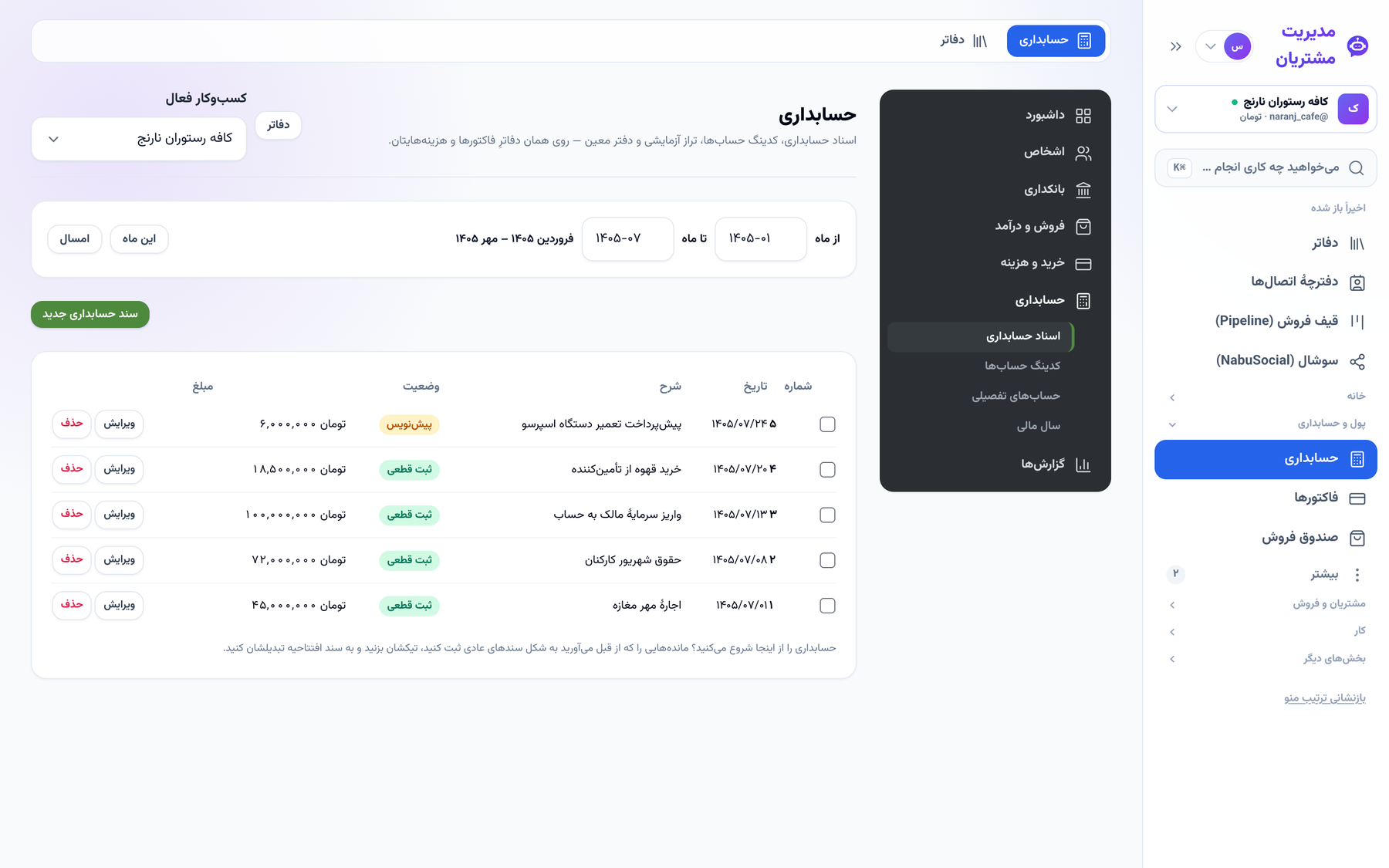Click the امسال filter button
The width and height of the screenshot is (1389, 868).
tap(75, 239)
